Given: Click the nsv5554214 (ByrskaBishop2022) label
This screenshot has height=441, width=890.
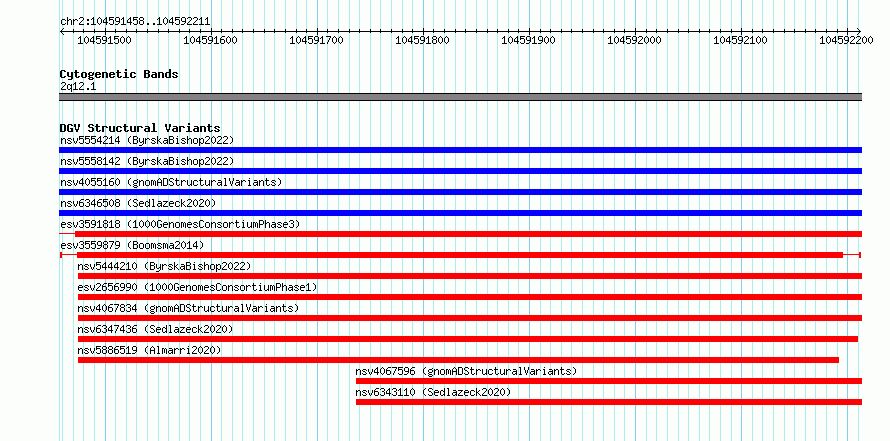Looking at the screenshot, I should pyautogui.click(x=147, y=140).
